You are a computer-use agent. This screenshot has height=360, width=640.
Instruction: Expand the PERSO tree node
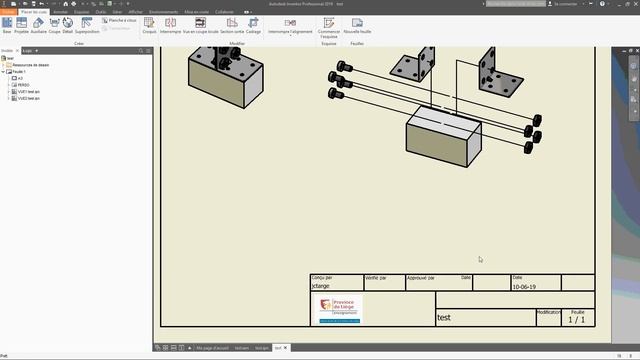click(x=9, y=85)
